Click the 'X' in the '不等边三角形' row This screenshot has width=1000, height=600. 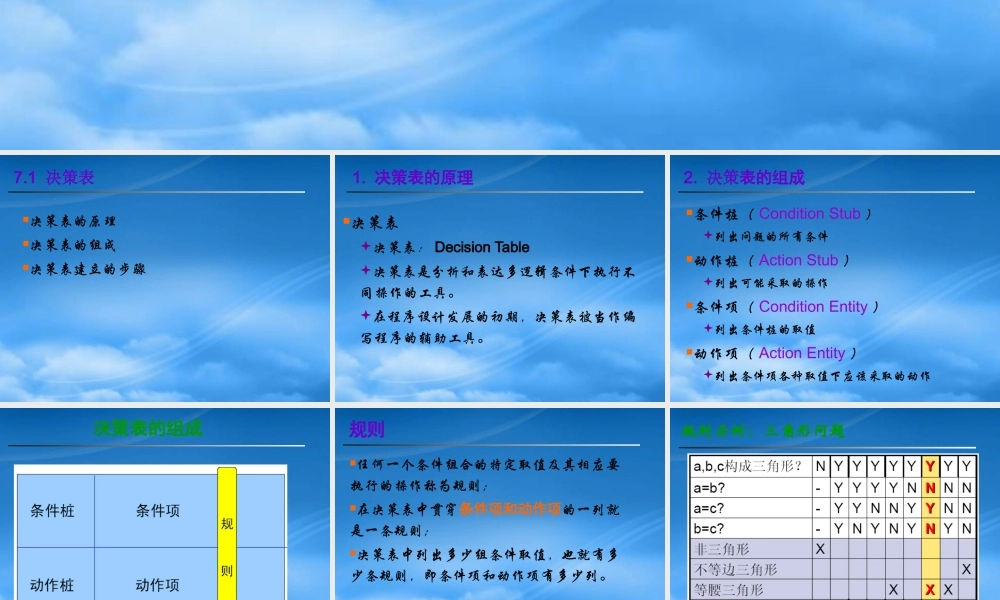(967, 569)
